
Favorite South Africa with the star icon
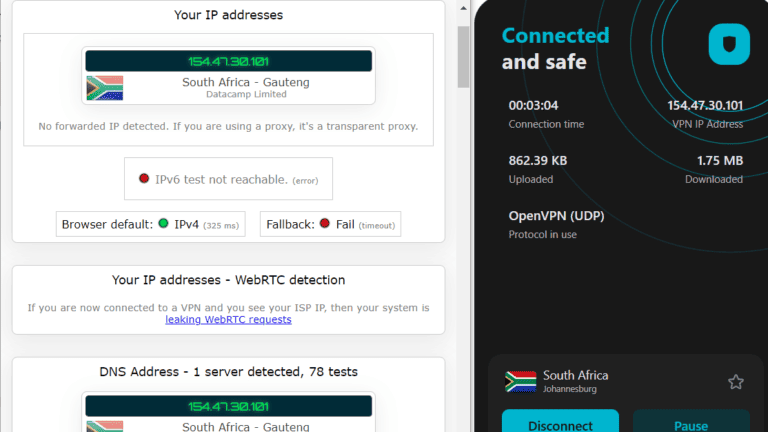pos(735,382)
